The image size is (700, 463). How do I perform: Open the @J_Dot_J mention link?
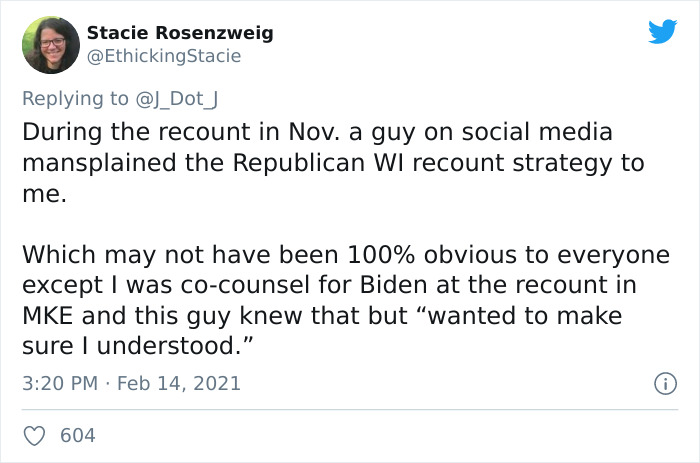pyautogui.click(x=173, y=98)
